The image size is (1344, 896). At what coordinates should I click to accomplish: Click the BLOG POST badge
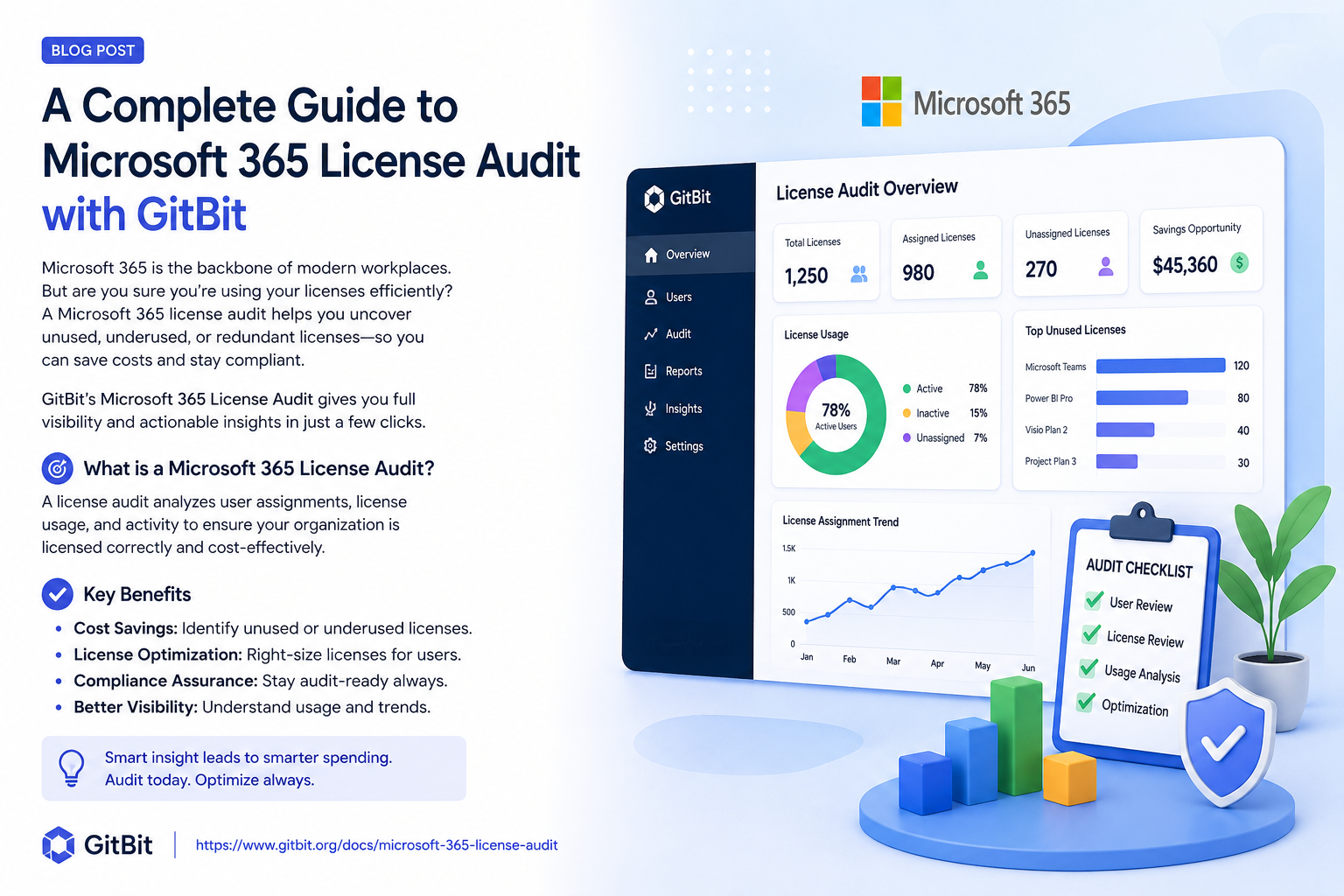93,51
